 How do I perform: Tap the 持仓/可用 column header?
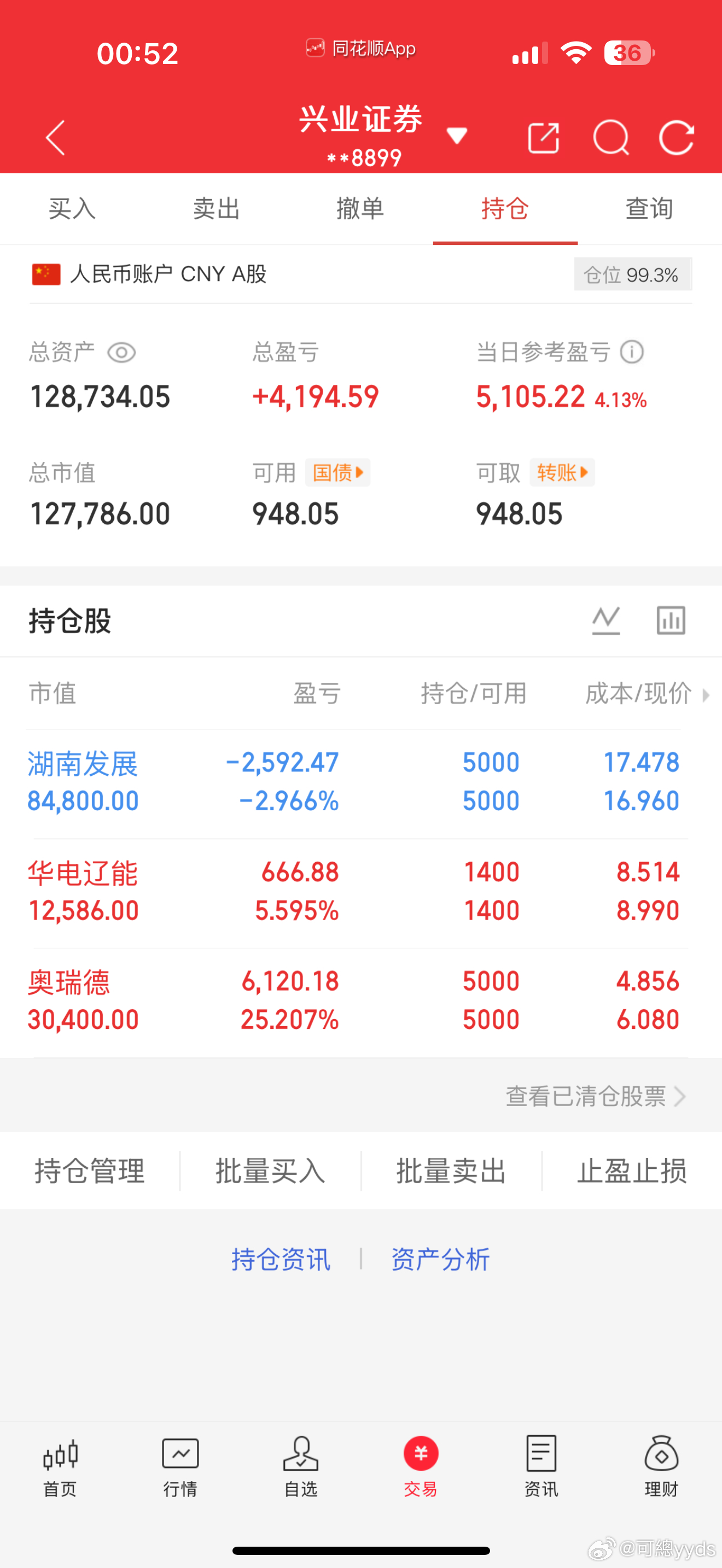point(474,693)
